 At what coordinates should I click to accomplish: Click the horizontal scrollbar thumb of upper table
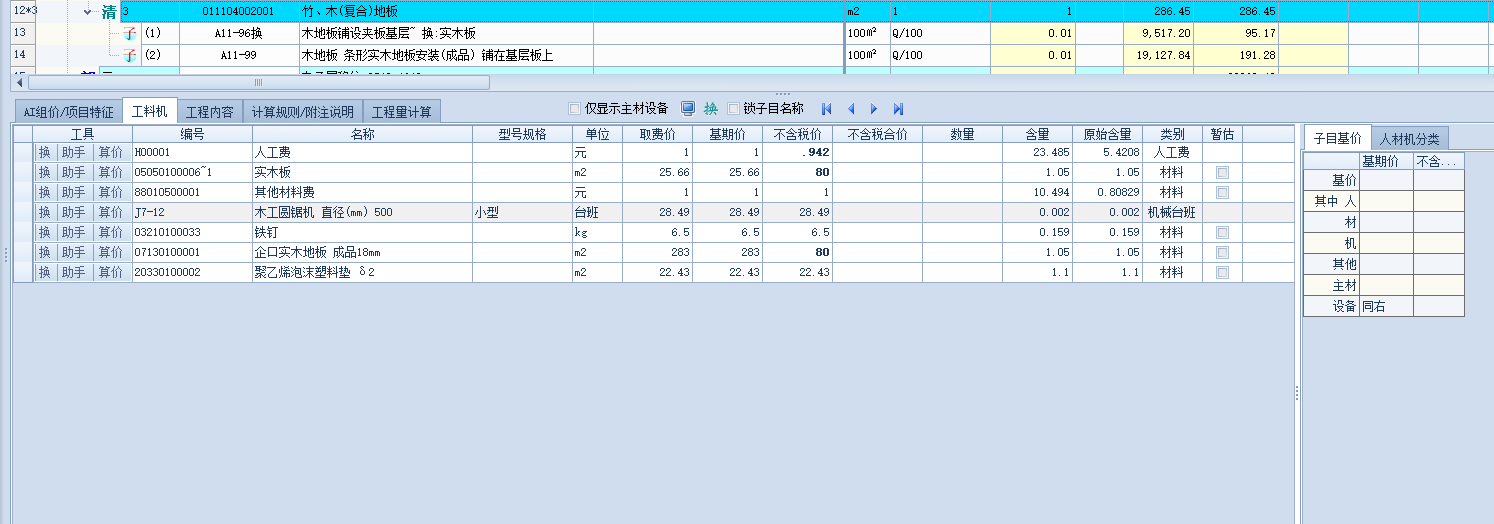coord(258,82)
